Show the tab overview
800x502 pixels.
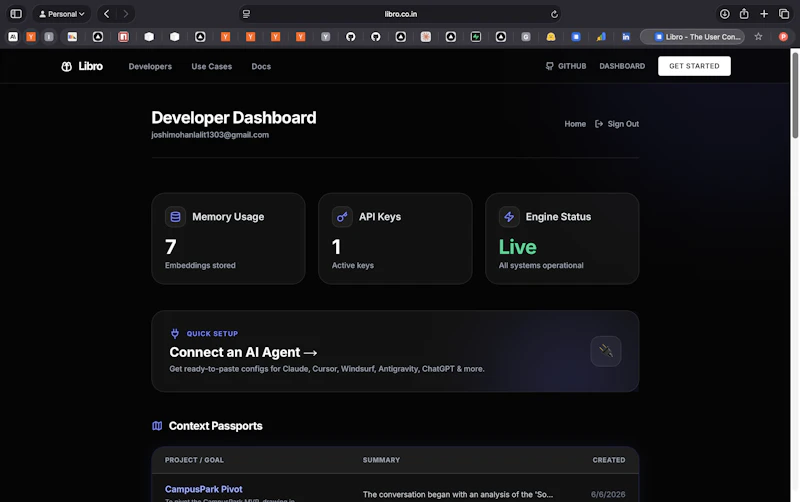(x=784, y=14)
